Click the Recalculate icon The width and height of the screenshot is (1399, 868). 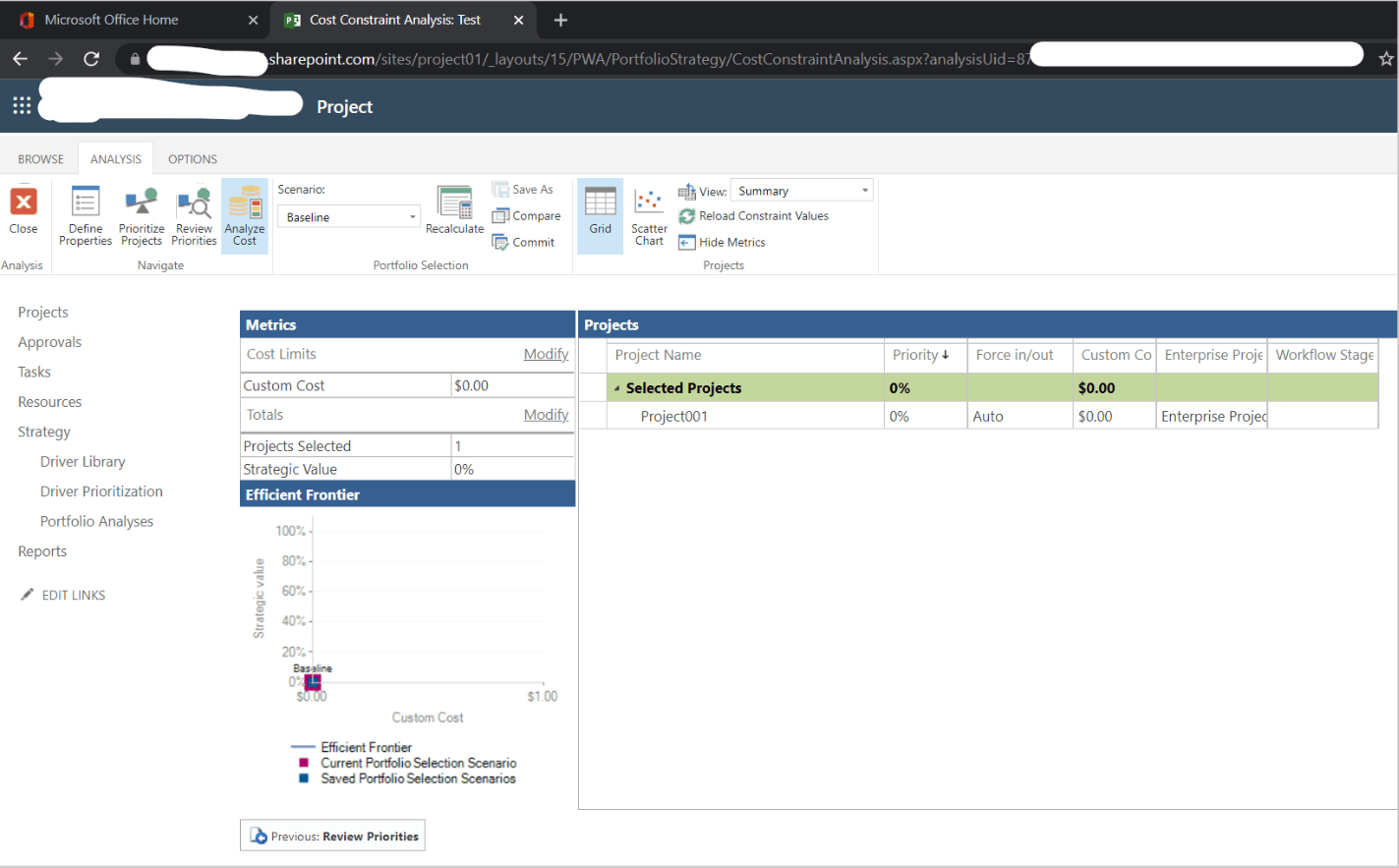(454, 210)
